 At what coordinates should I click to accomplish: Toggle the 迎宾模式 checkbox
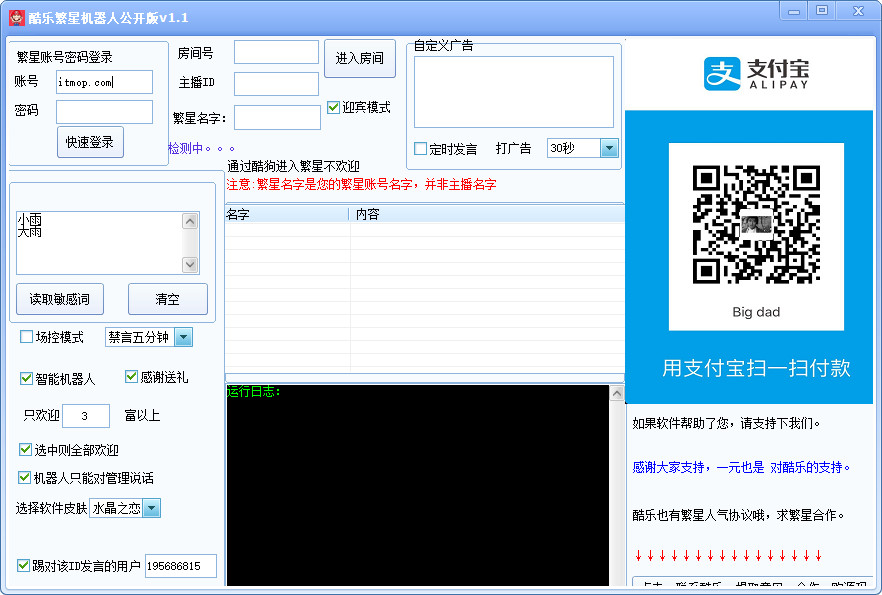333,107
